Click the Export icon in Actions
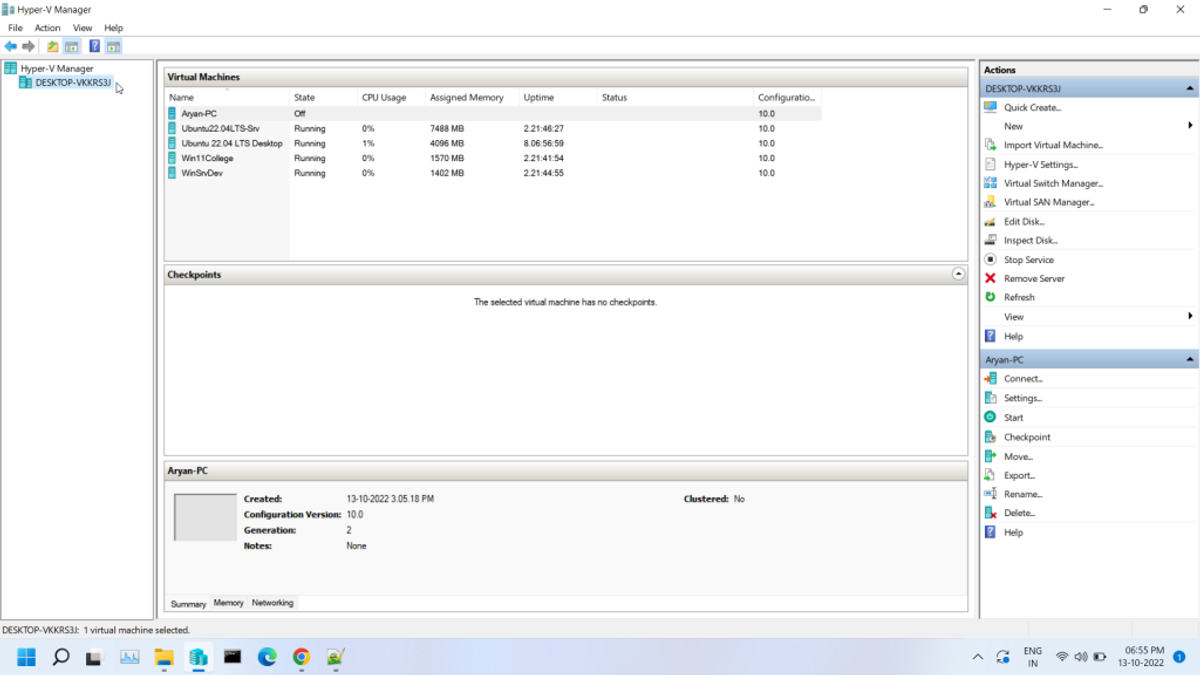Screen dimensions: 1200x675 [x=990, y=475]
